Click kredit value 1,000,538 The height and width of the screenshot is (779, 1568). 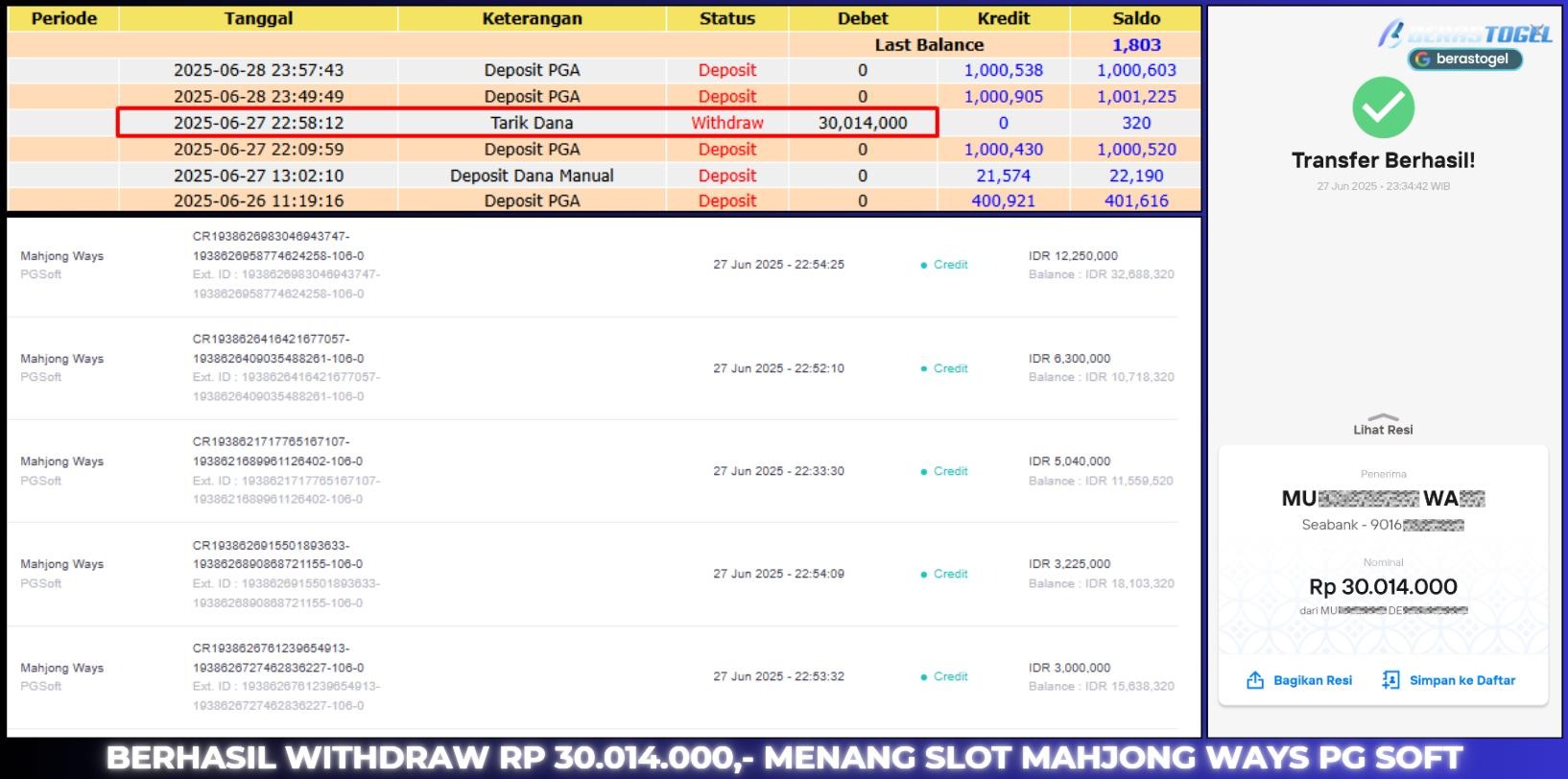tap(1004, 70)
